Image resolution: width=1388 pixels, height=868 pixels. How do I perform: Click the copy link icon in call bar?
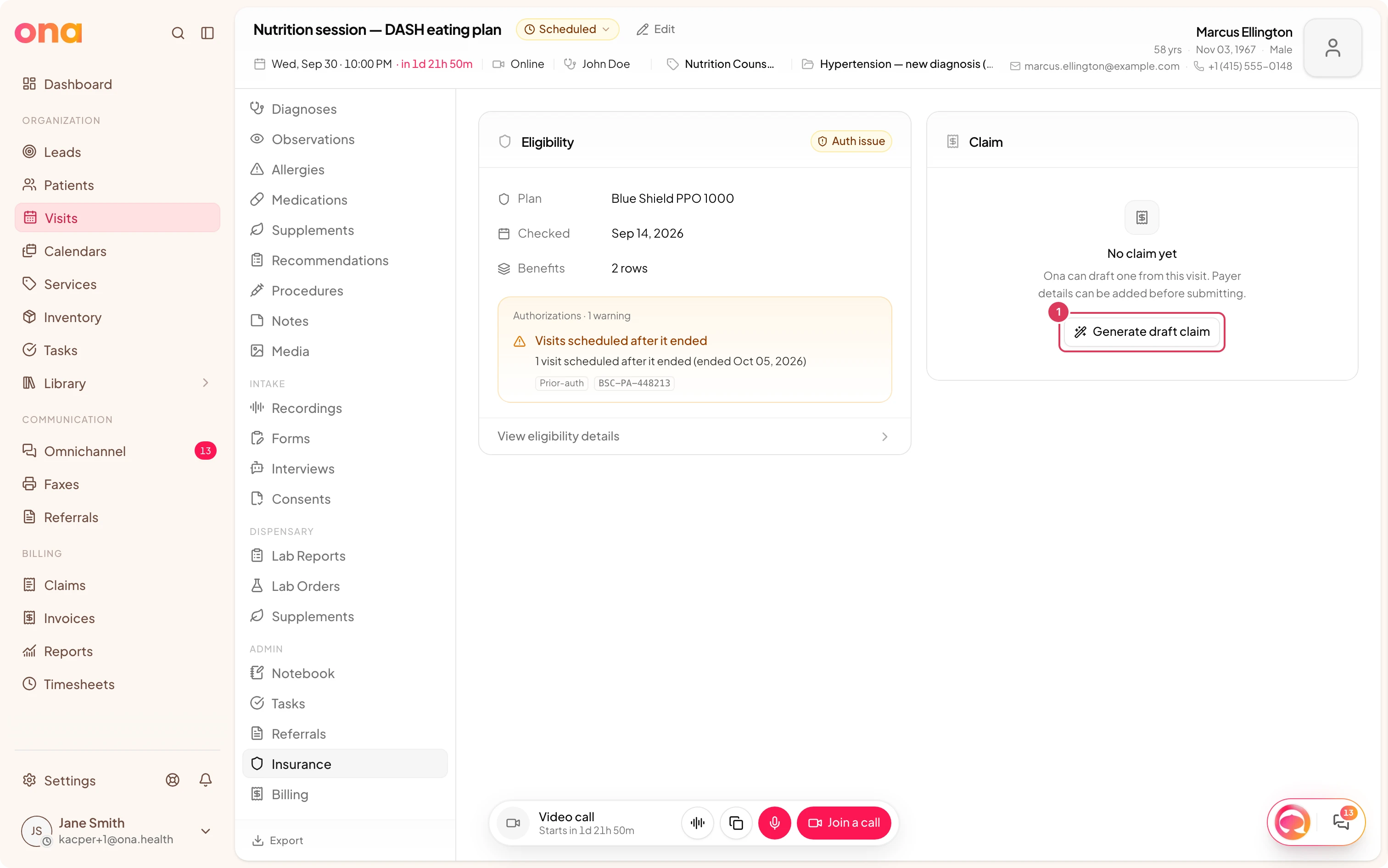(x=736, y=823)
